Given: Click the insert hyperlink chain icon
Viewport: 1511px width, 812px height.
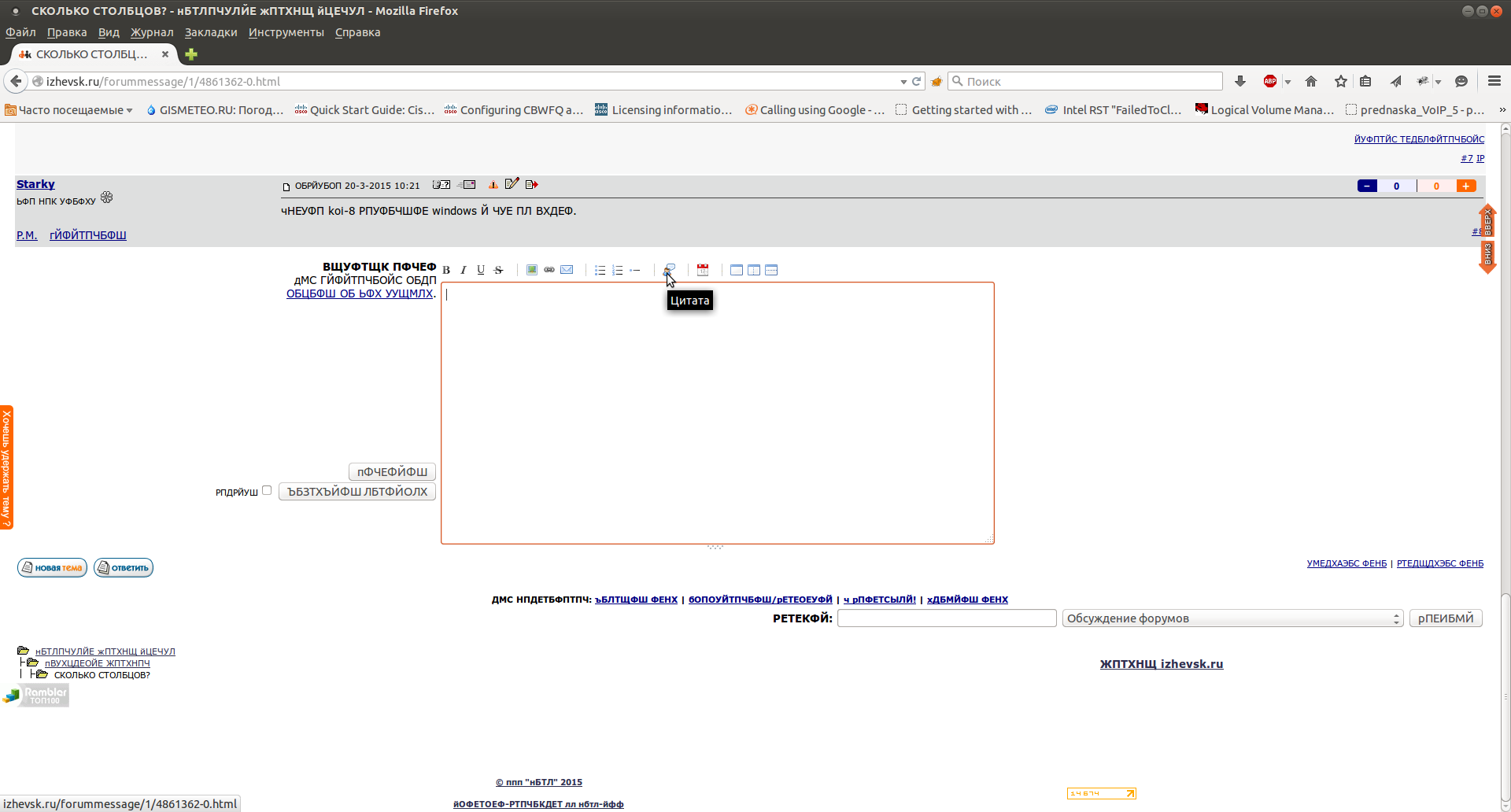Looking at the screenshot, I should click(x=549, y=270).
